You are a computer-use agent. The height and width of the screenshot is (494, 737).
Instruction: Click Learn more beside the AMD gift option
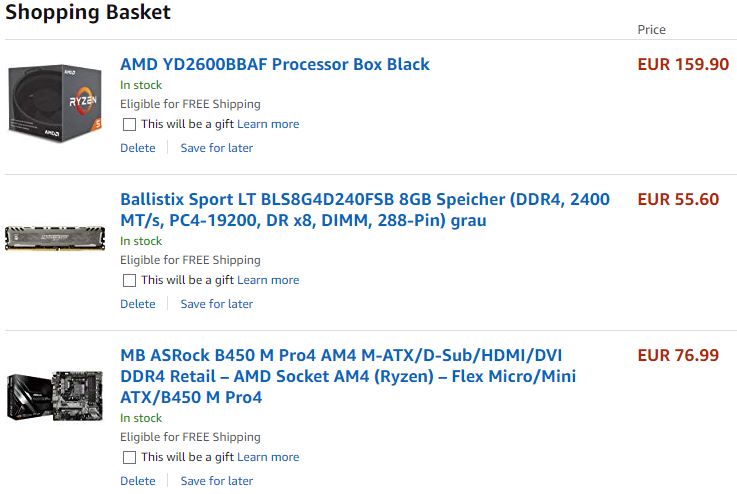pos(268,124)
